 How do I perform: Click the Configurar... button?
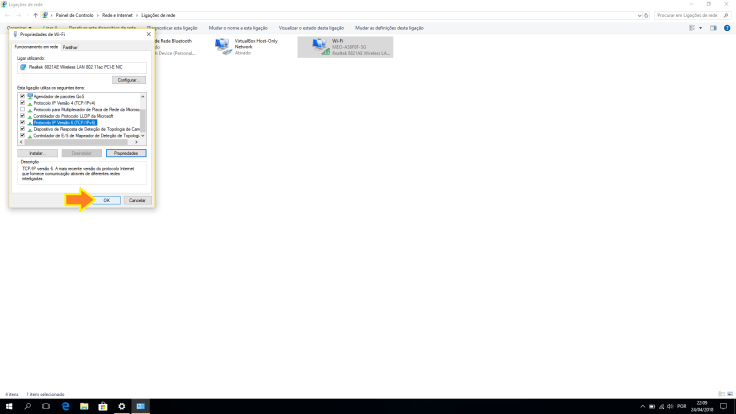127,79
